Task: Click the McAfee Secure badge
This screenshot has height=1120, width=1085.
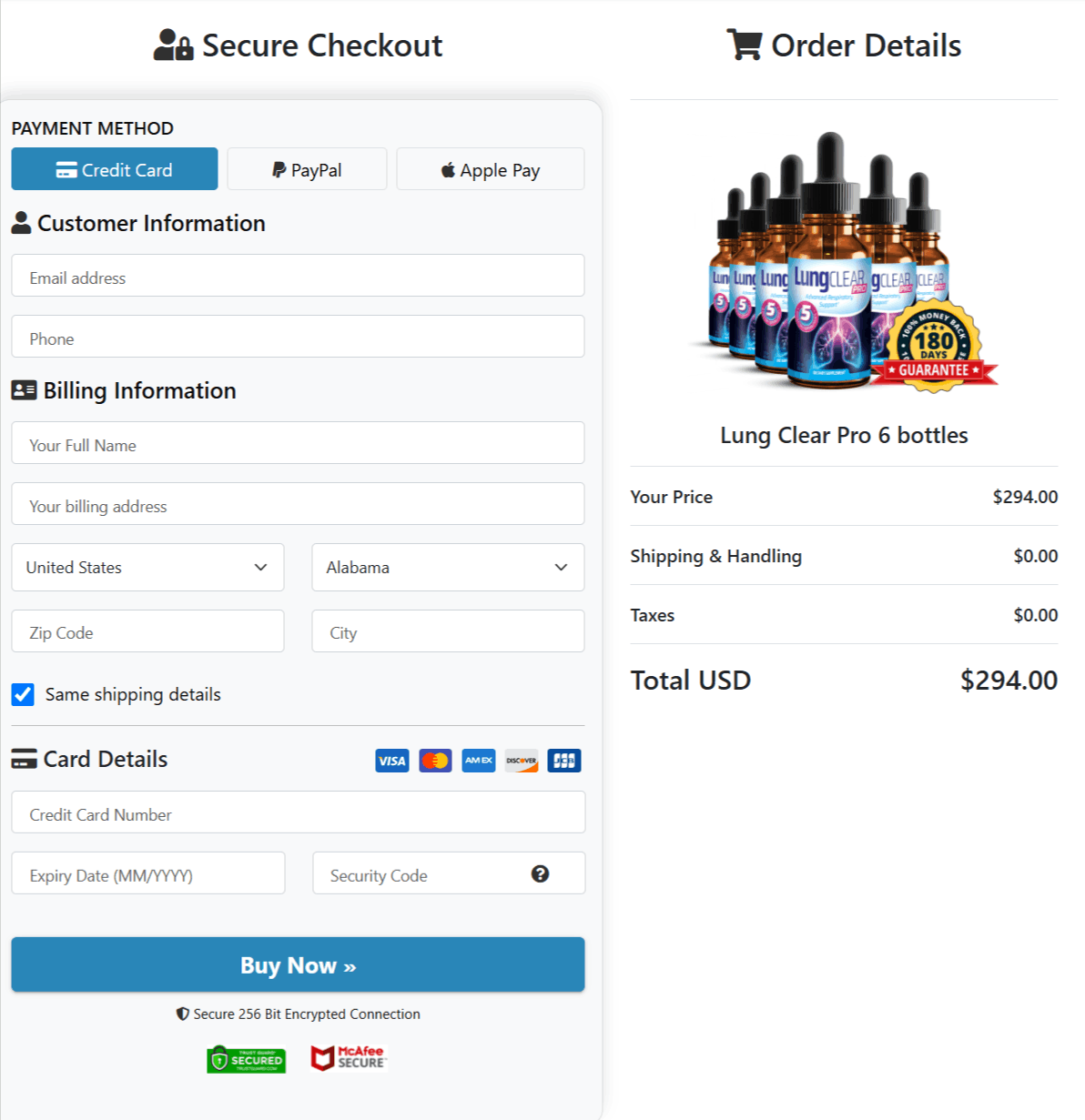Action: pos(349,1058)
